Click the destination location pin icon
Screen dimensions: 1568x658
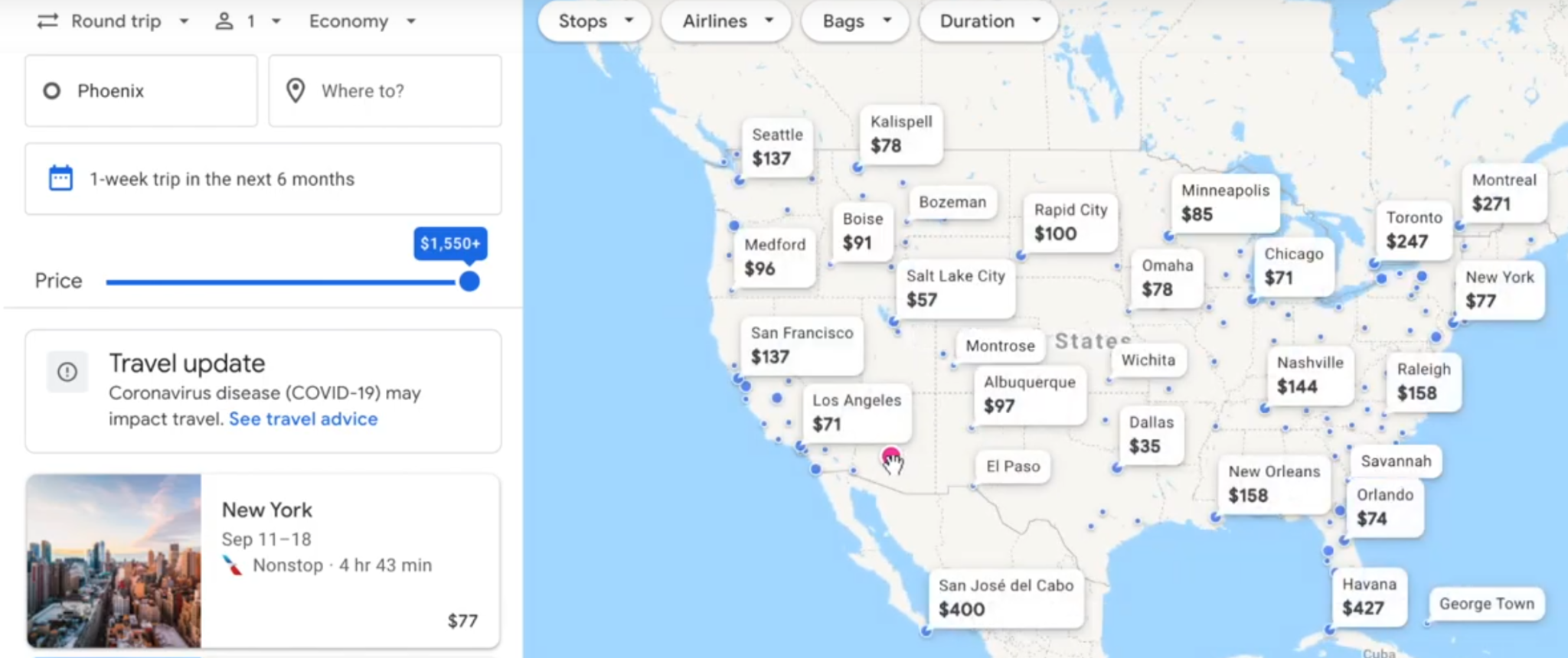pos(295,90)
